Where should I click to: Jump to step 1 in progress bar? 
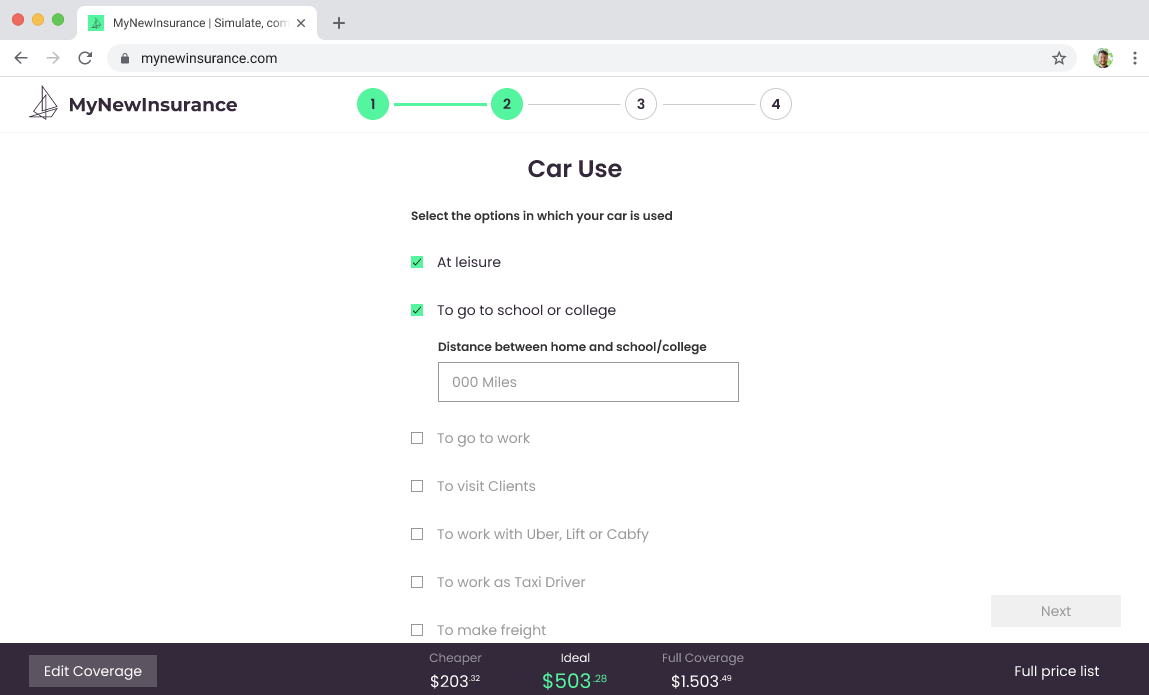(372, 104)
